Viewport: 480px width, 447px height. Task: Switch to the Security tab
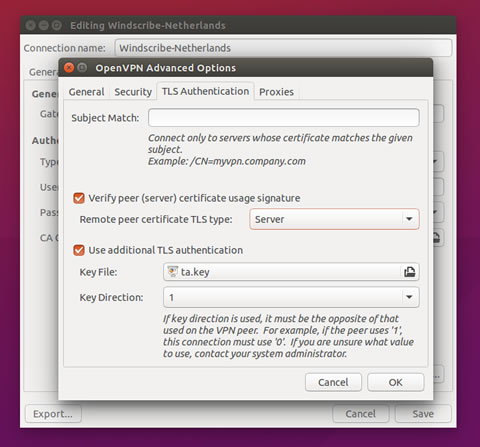133,92
